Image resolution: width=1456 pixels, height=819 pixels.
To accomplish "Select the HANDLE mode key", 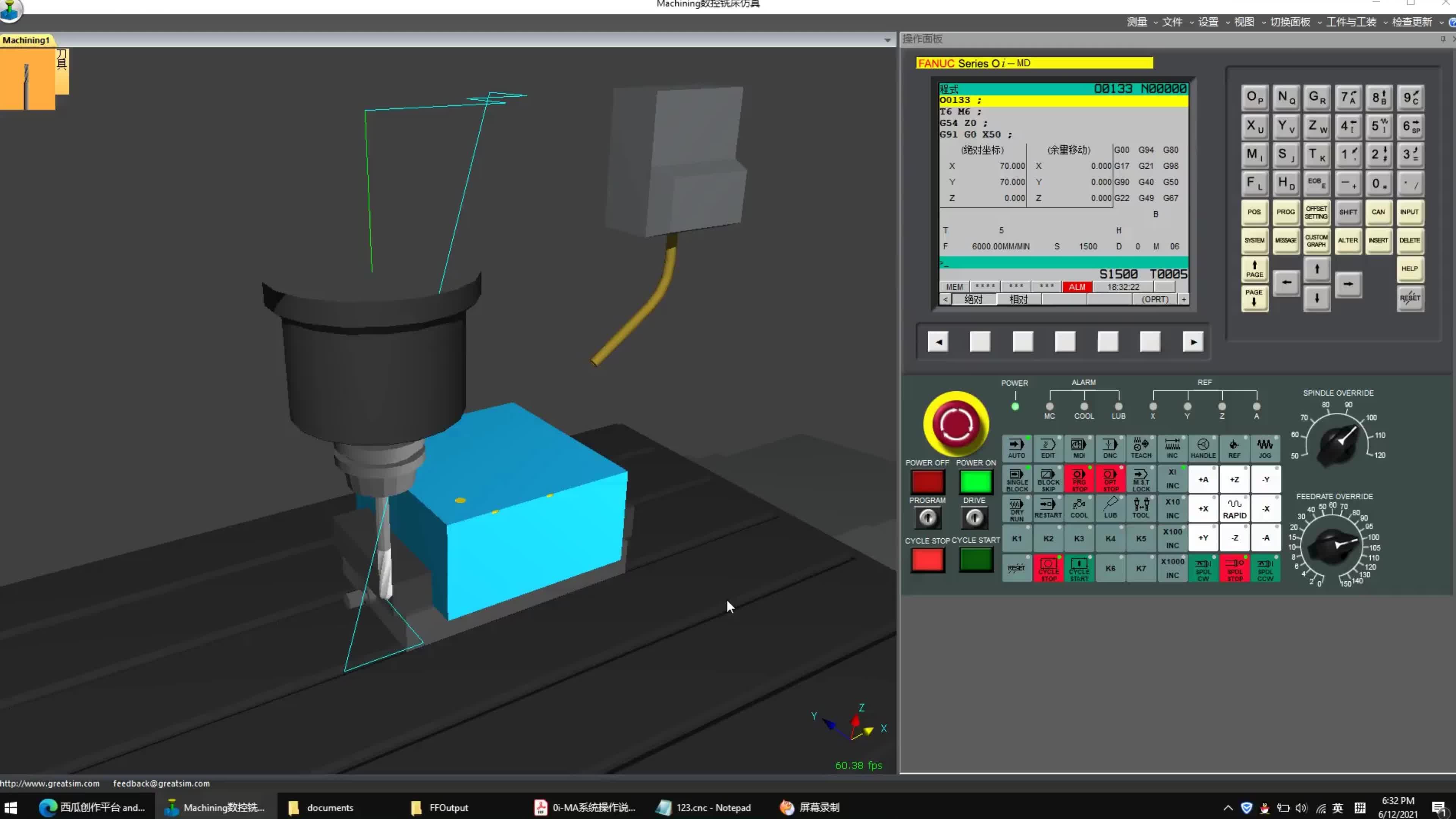I will coord(1203,448).
